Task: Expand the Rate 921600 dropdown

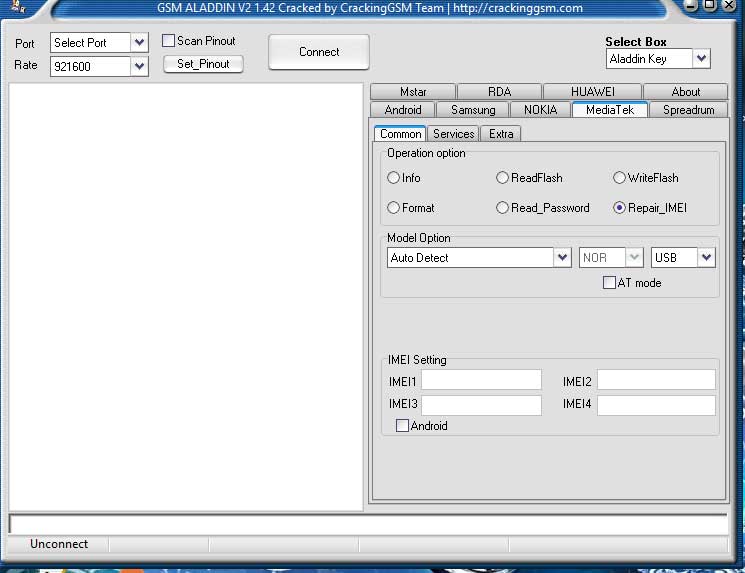Action: (x=139, y=66)
